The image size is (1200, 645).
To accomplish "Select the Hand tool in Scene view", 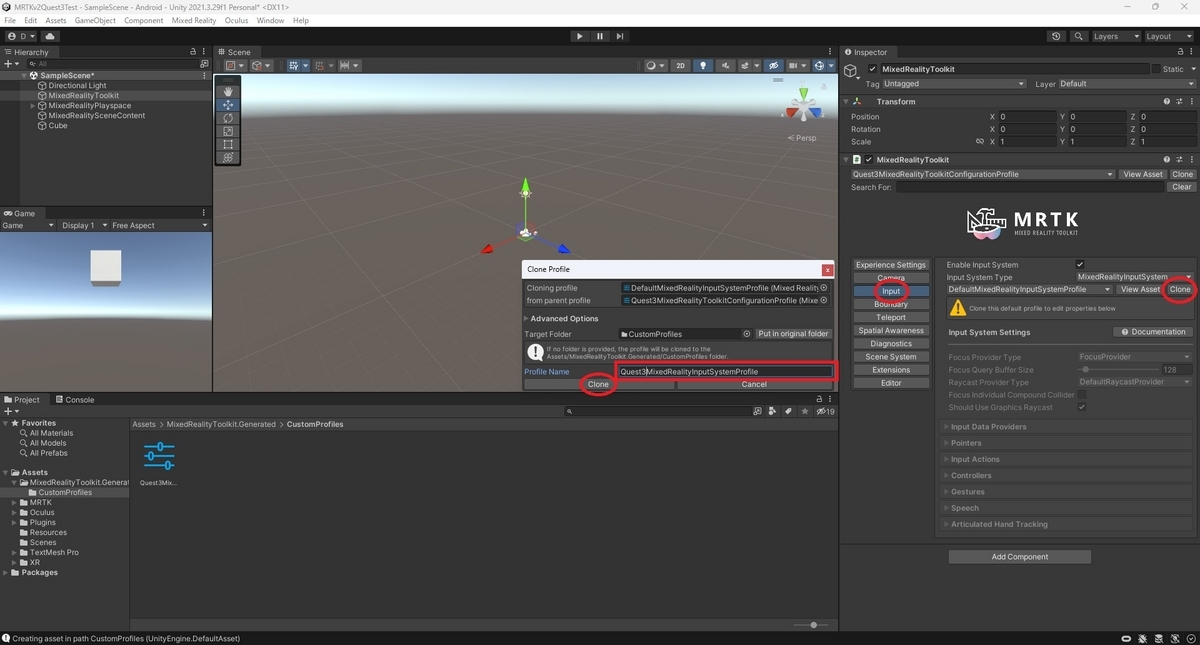I will pos(228,92).
